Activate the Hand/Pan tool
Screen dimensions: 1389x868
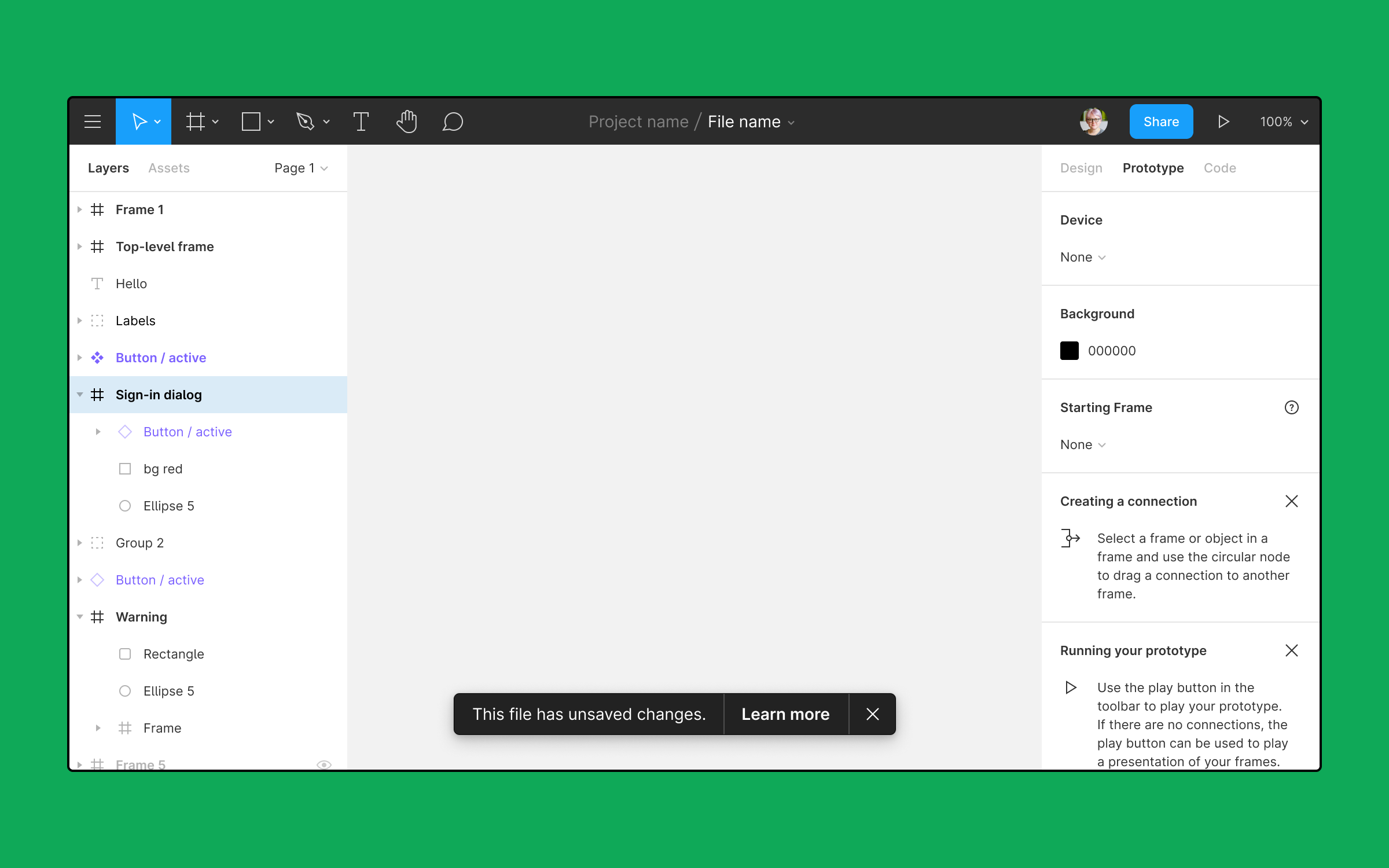click(407, 121)
